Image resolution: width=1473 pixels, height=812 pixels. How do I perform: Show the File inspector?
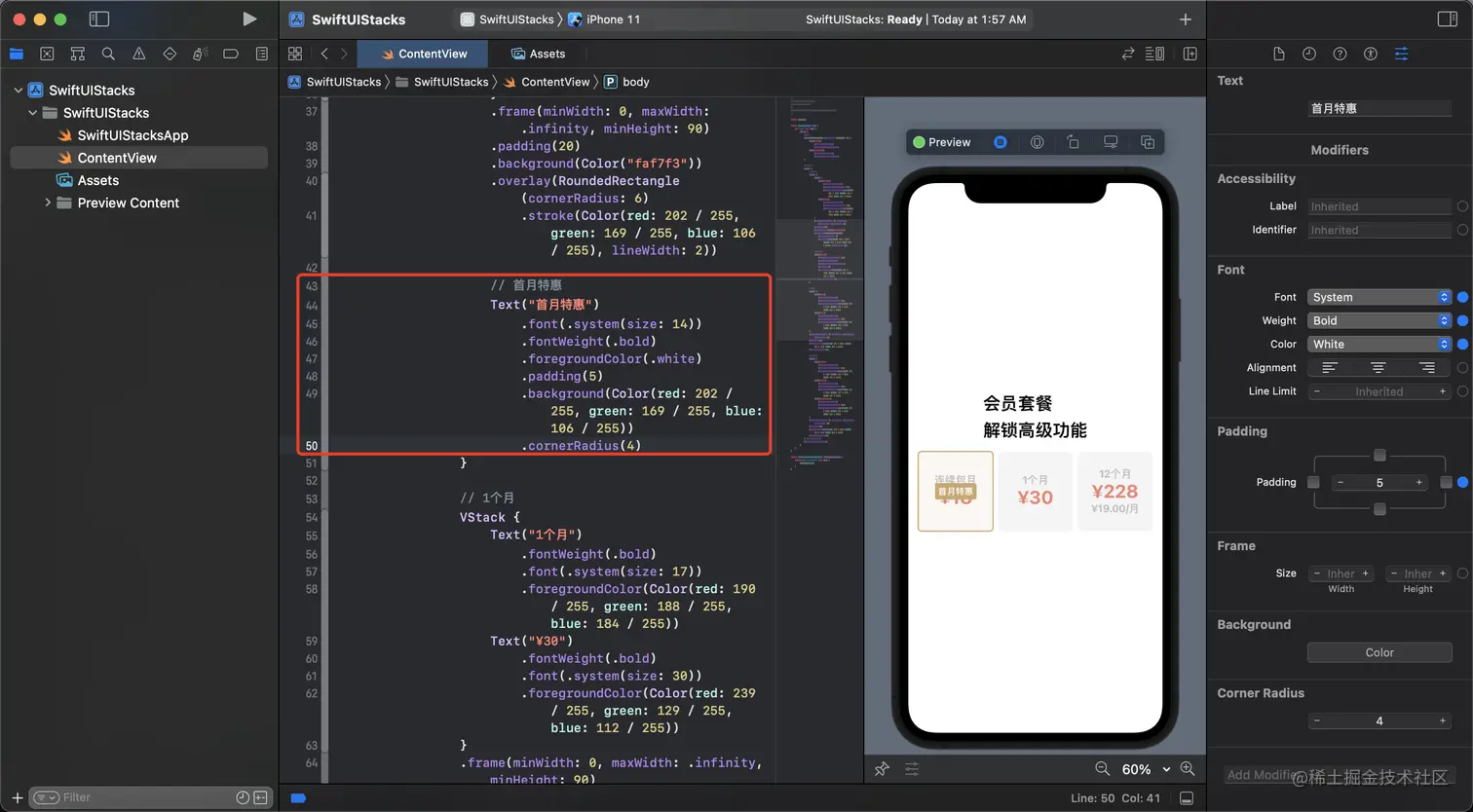(x=1279, y=54)
